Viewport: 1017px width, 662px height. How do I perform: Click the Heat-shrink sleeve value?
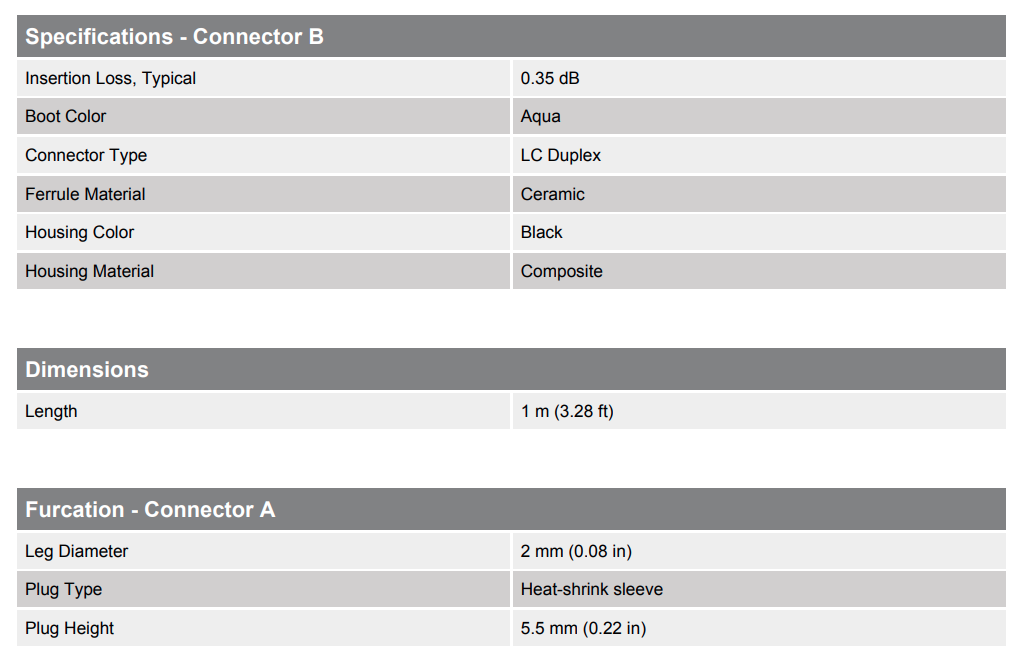pos(592,589)
